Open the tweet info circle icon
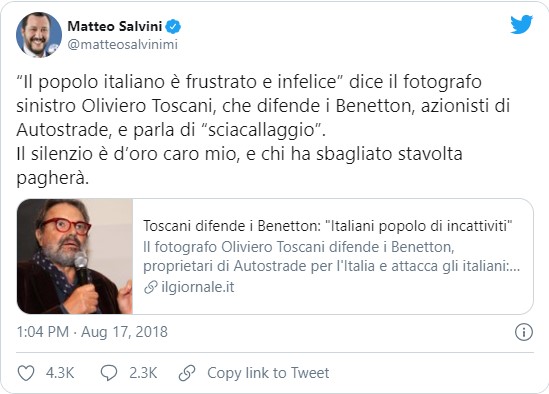 click(x=524, y=332)
